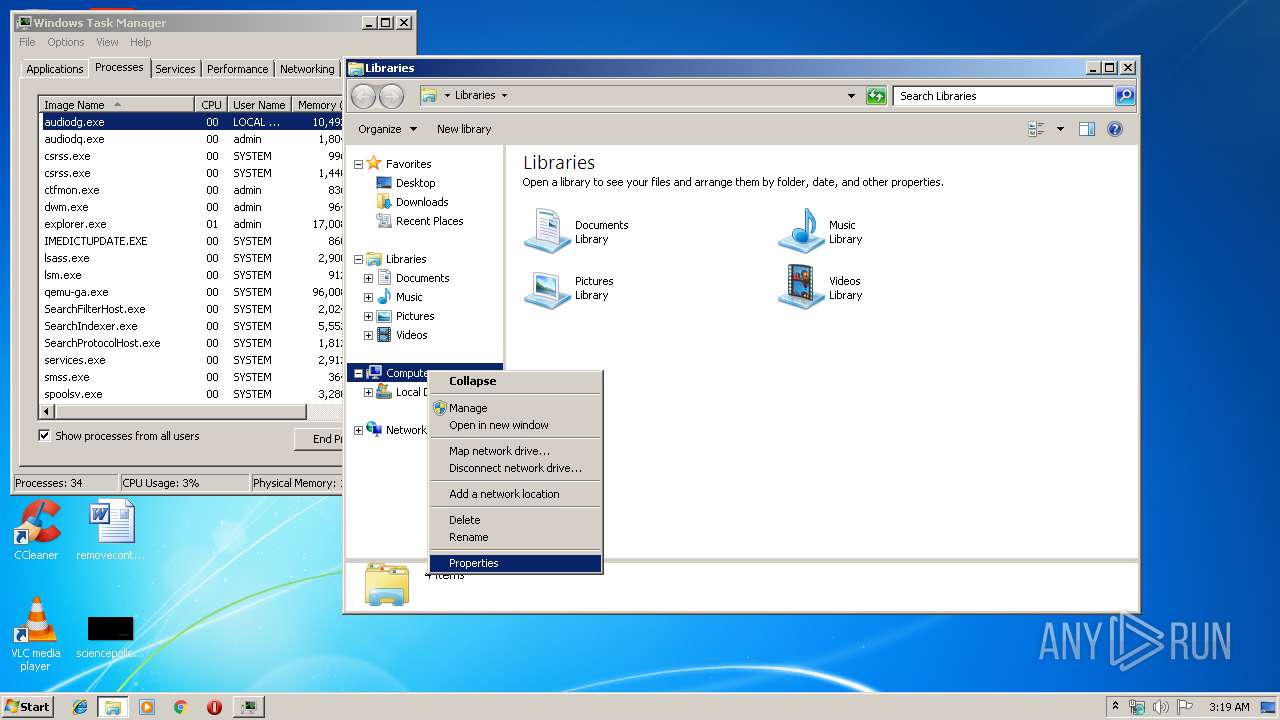Sort by Image Name column header
This screenshot has width=1280, height=720.
point(116,105)
